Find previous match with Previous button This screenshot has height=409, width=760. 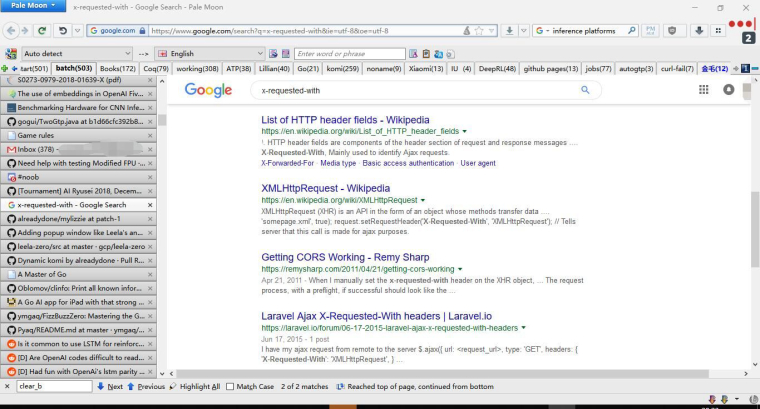146,386
